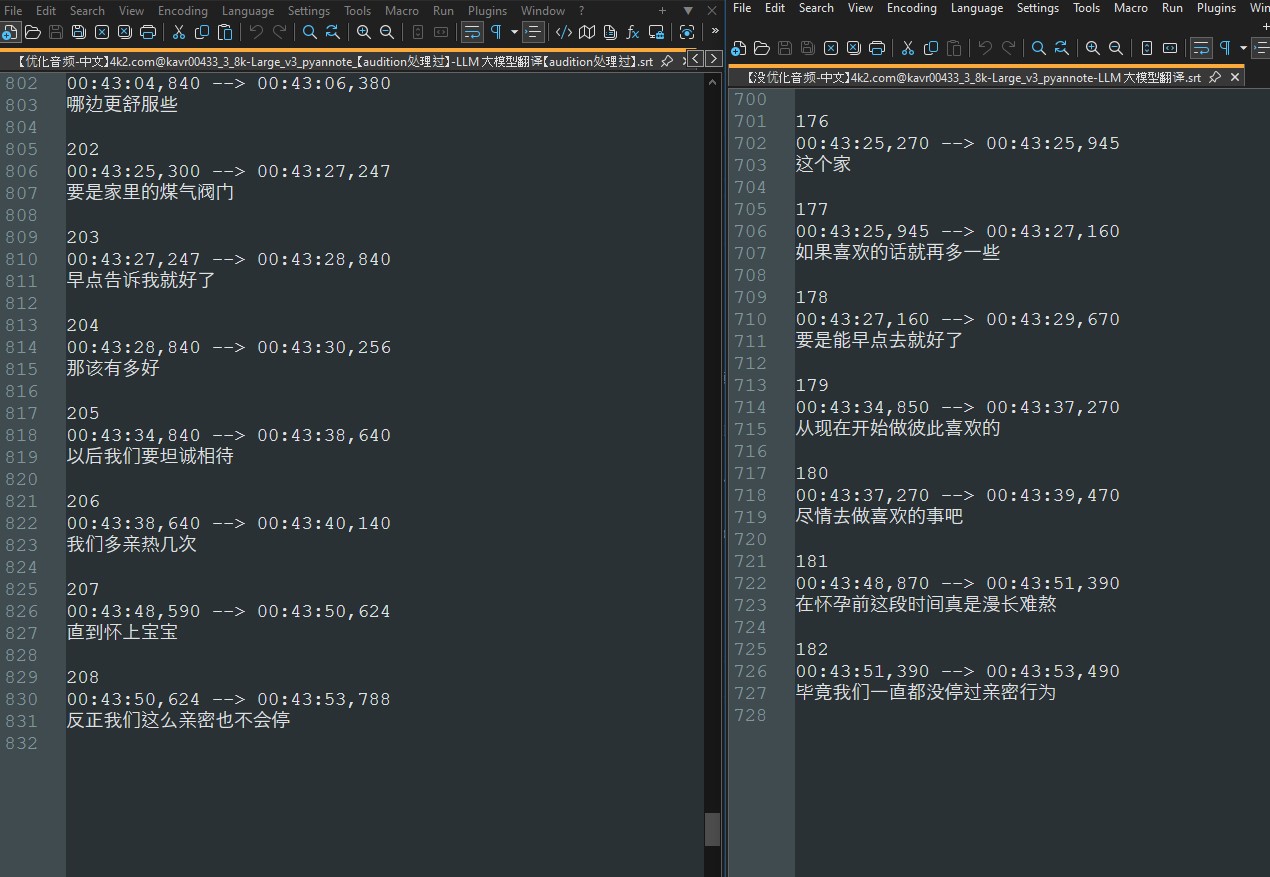Toggle Word Wrap in right window toolbar
The width and height of the screenshot is (1270, 877).
pos(1201,47)
